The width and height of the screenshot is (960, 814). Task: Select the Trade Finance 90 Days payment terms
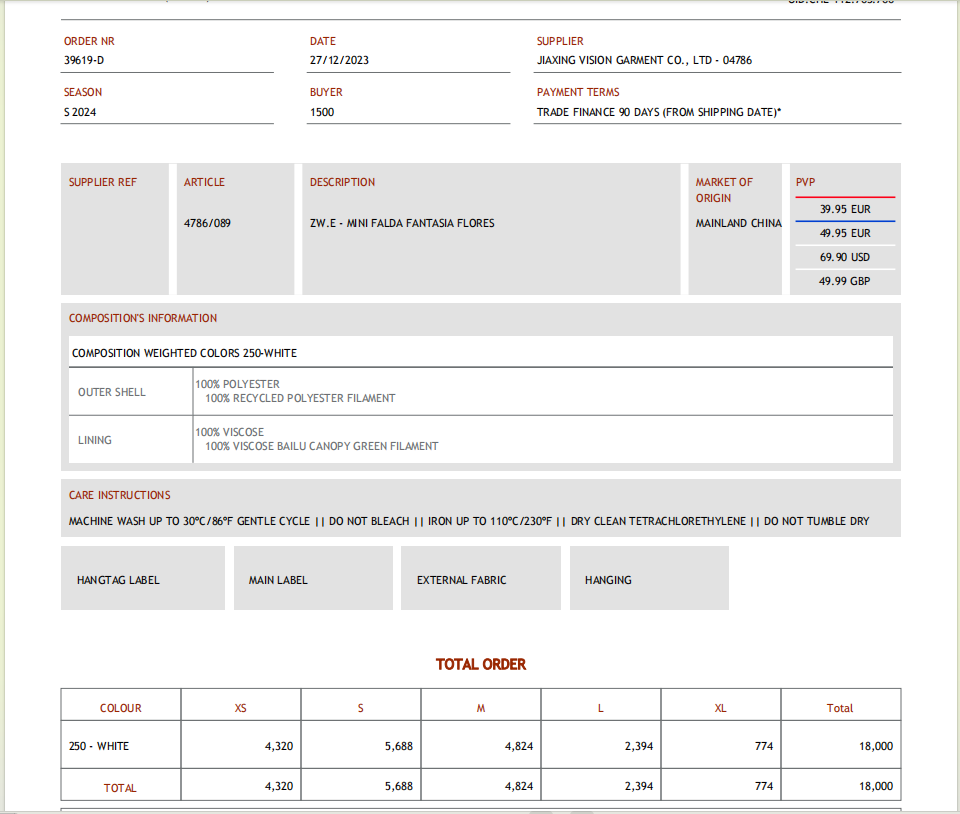pyautogui.click(x=658, y=112)
